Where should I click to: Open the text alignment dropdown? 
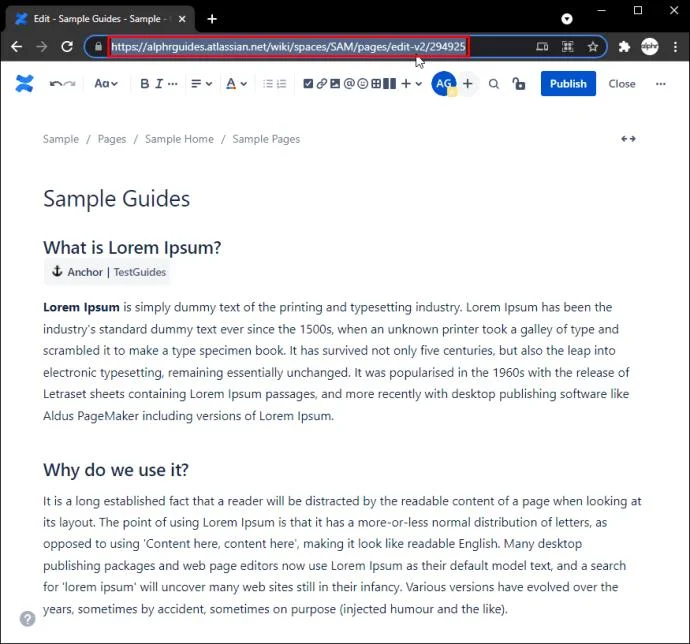(x=201, y=84)
